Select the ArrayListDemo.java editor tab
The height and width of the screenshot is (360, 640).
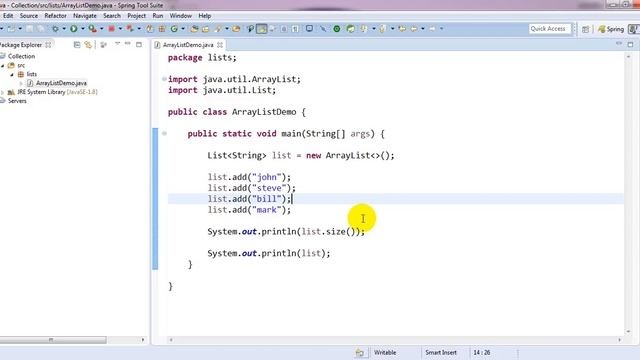[188, 44]
